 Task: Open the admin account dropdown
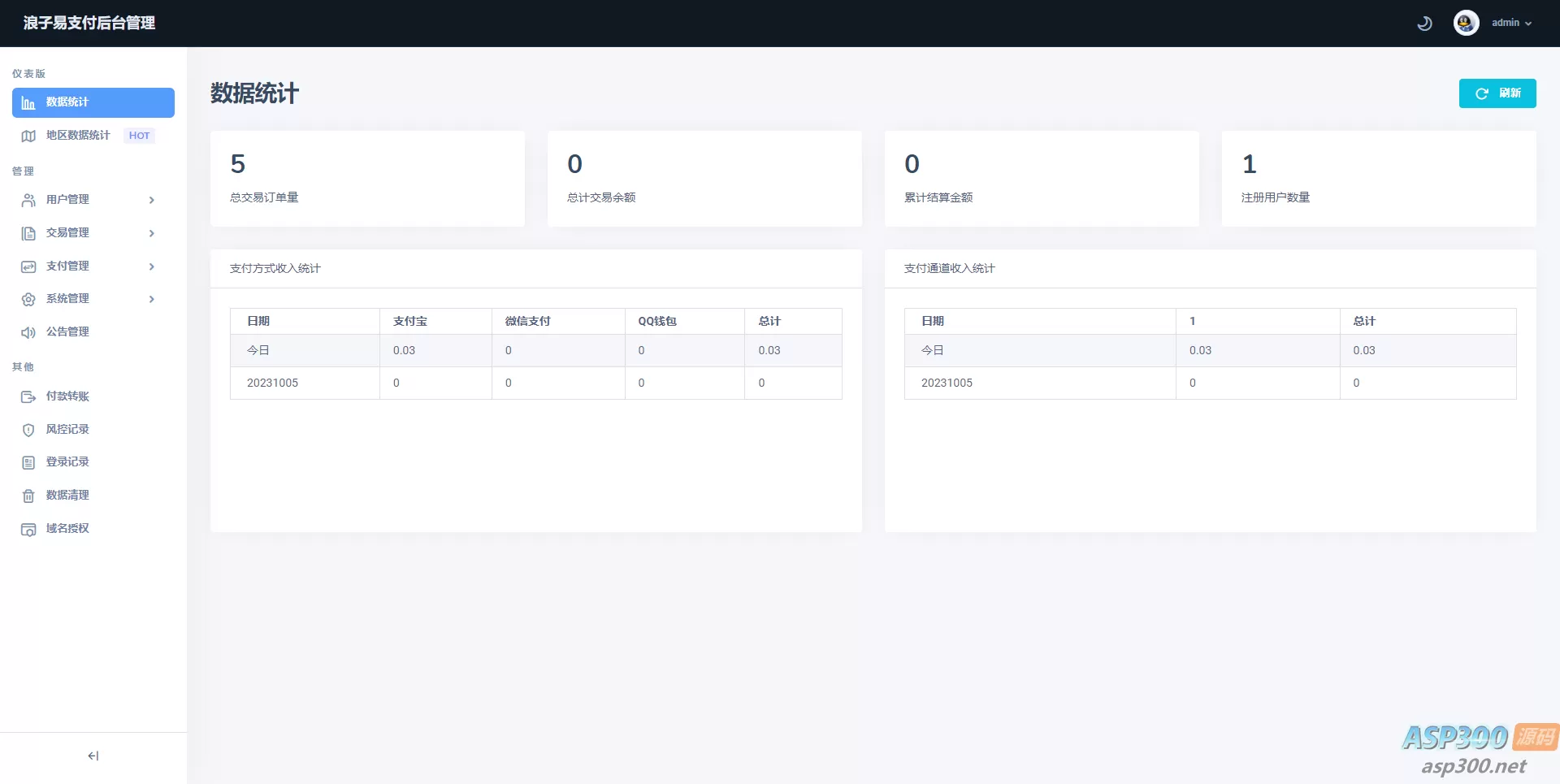click(x=1511, y=23)
